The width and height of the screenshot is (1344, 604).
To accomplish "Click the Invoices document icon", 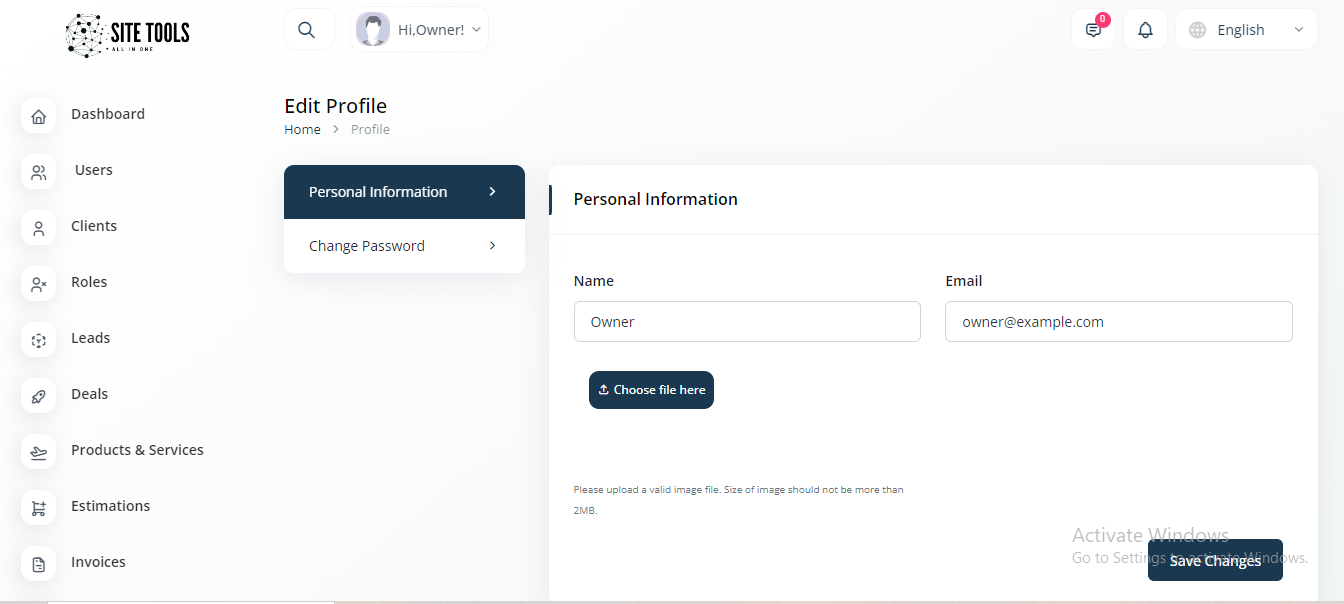I will pos(39,565).
